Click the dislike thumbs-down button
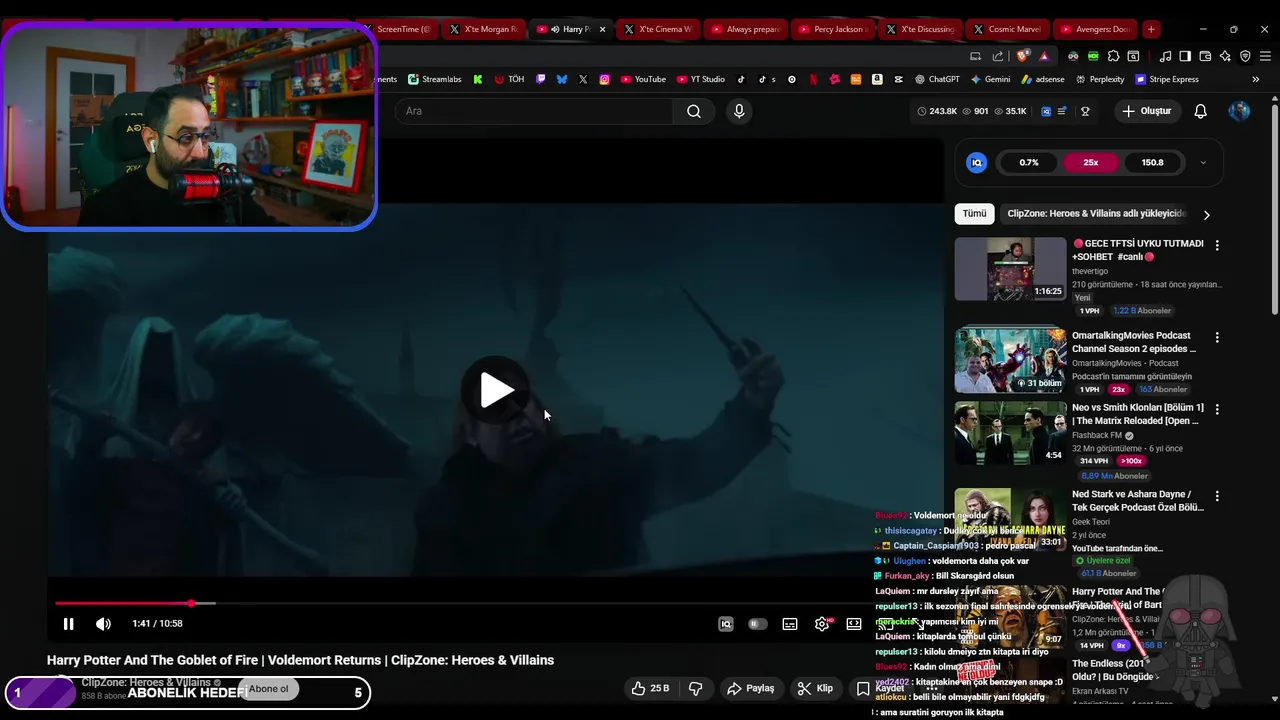Screen dimensions: 1280x720 [696, 688]
